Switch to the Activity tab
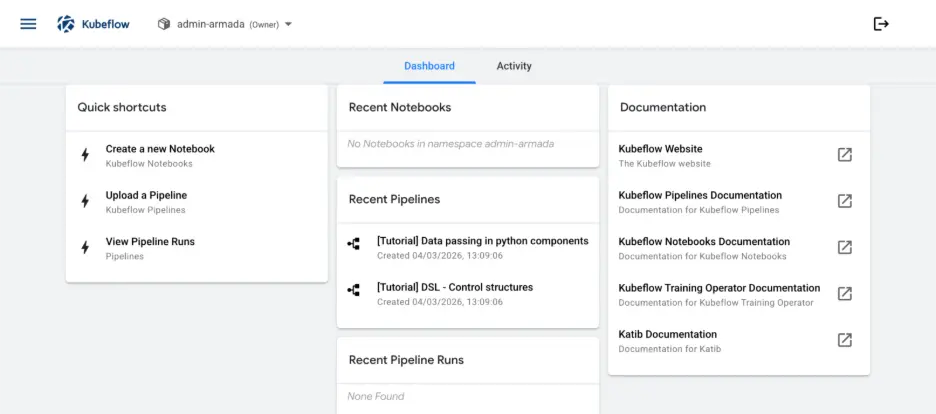This screenshot has height=414, width=936. 514,66
